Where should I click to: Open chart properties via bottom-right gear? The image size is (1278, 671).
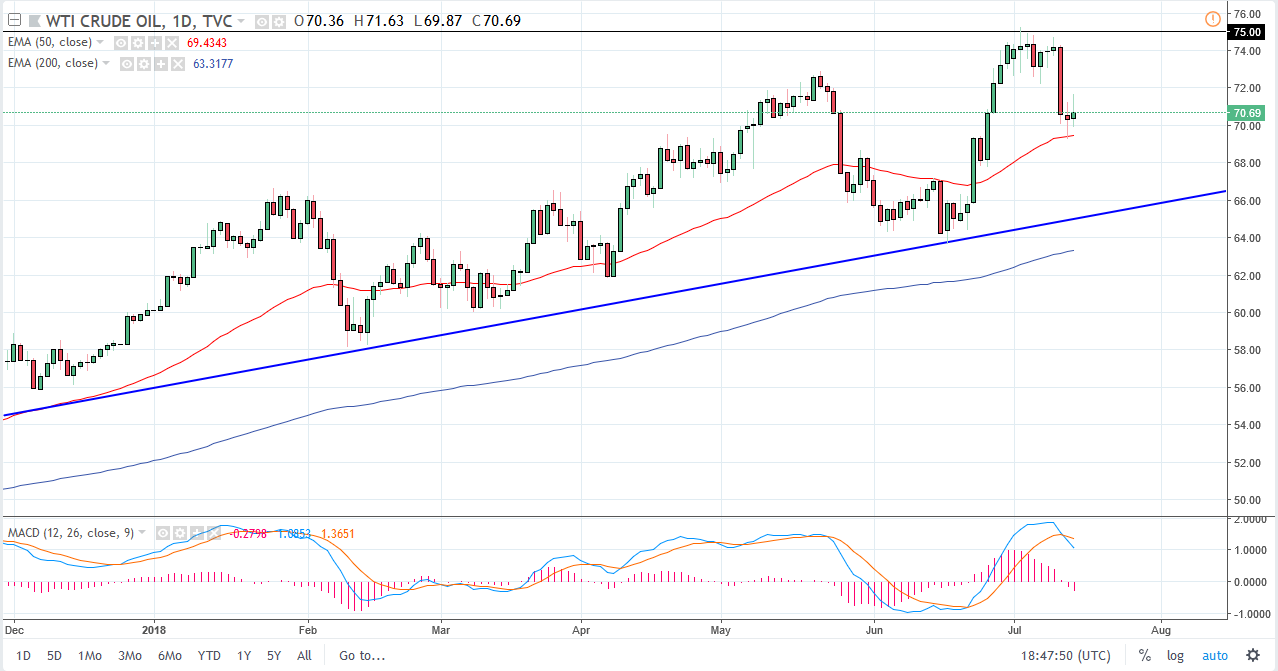[x=1253, y=655]
